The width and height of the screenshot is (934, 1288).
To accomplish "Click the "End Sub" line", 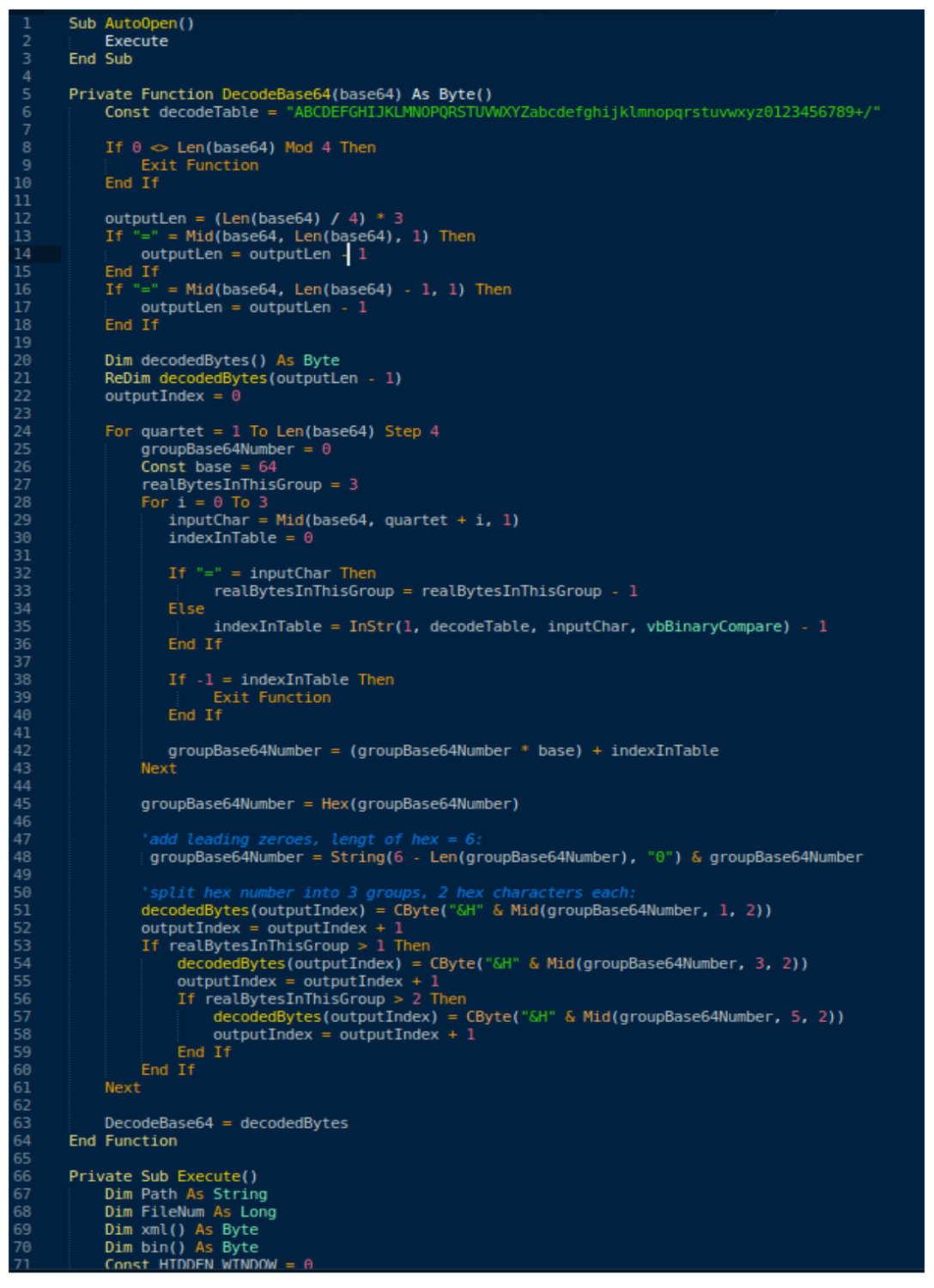I will tap(100, 58).
